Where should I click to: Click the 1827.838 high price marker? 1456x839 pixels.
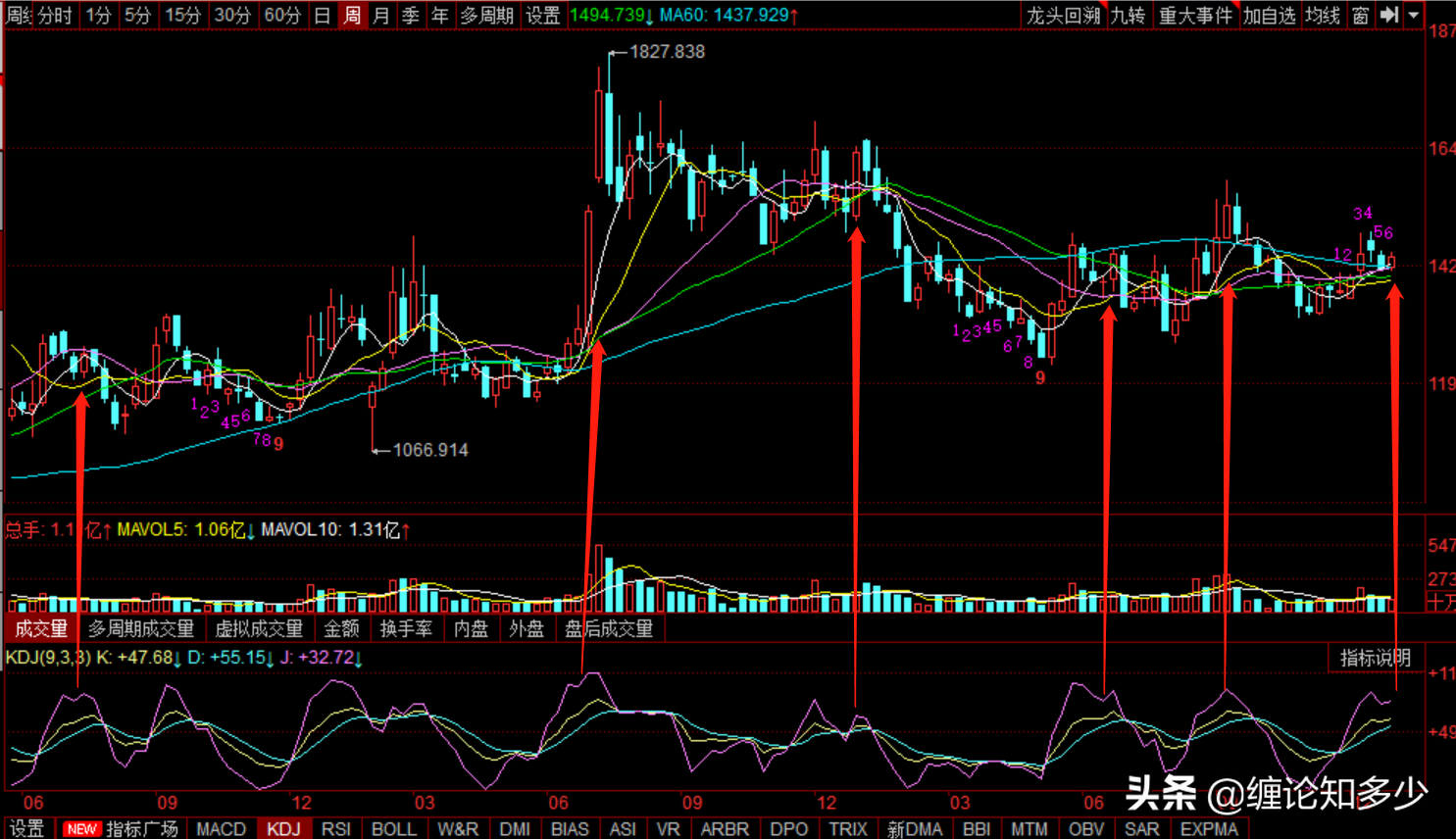667,52
